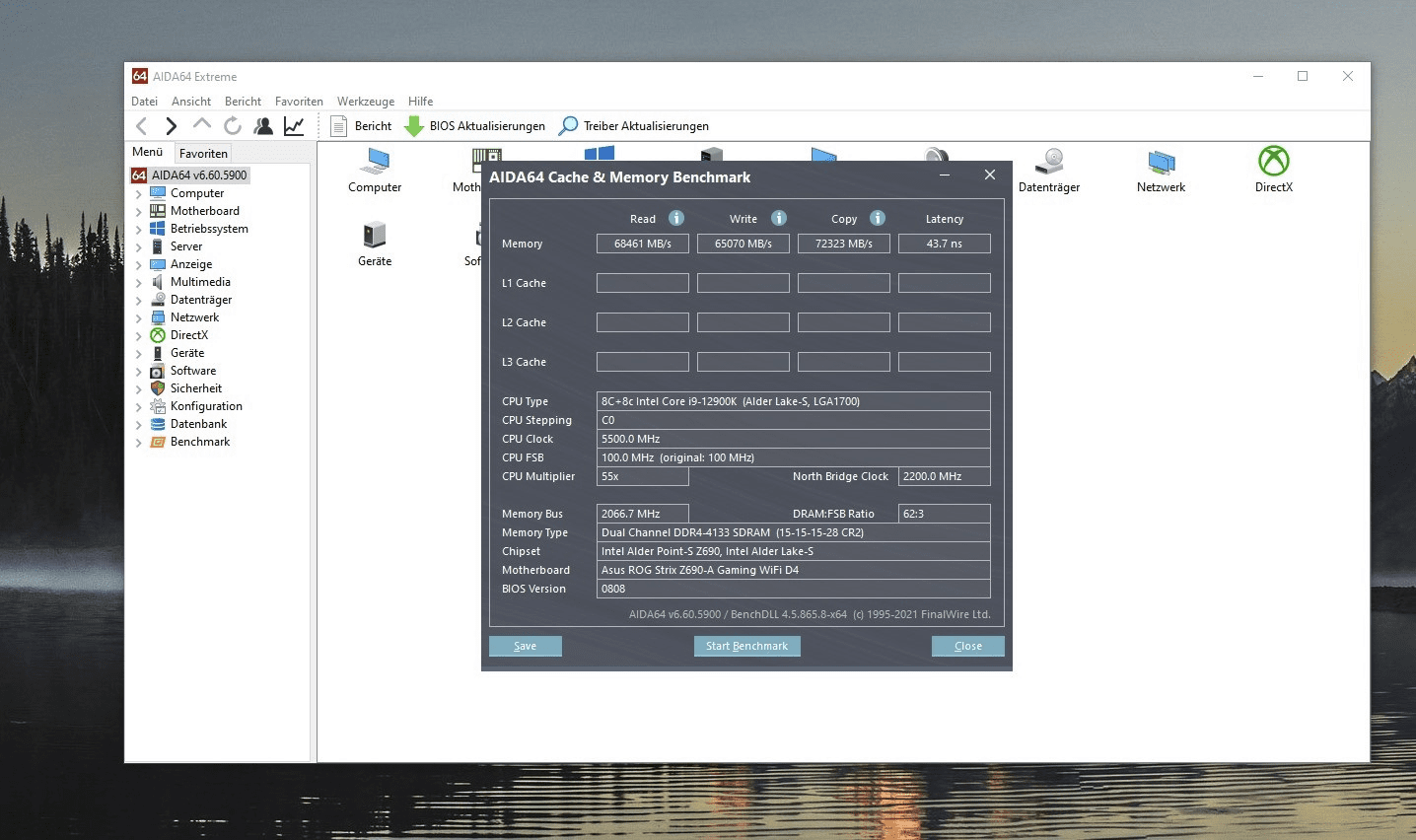
Task: Open the Ansicht menu
Action: [x=191, y=102]
